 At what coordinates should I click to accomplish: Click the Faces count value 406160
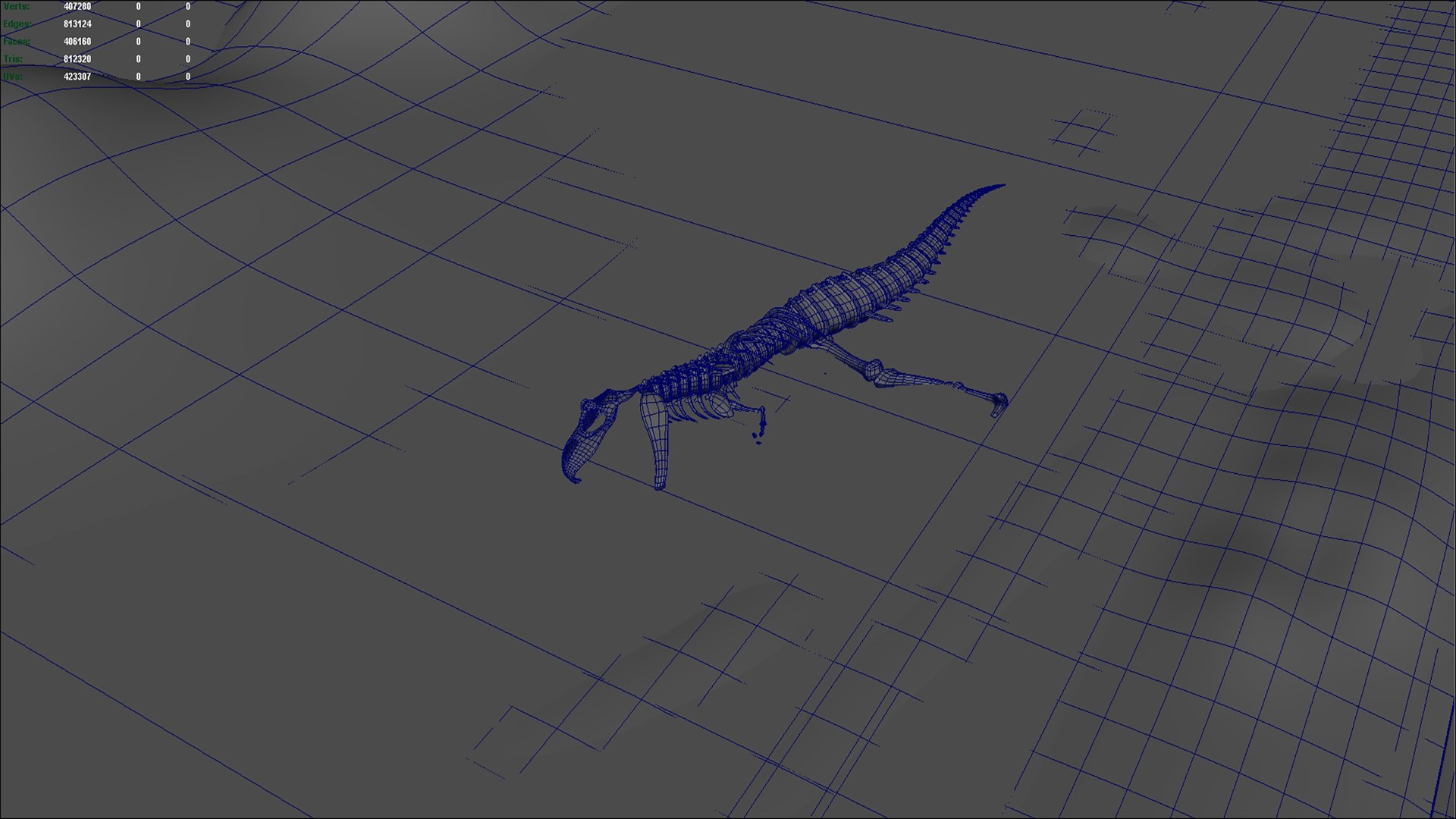77,42
